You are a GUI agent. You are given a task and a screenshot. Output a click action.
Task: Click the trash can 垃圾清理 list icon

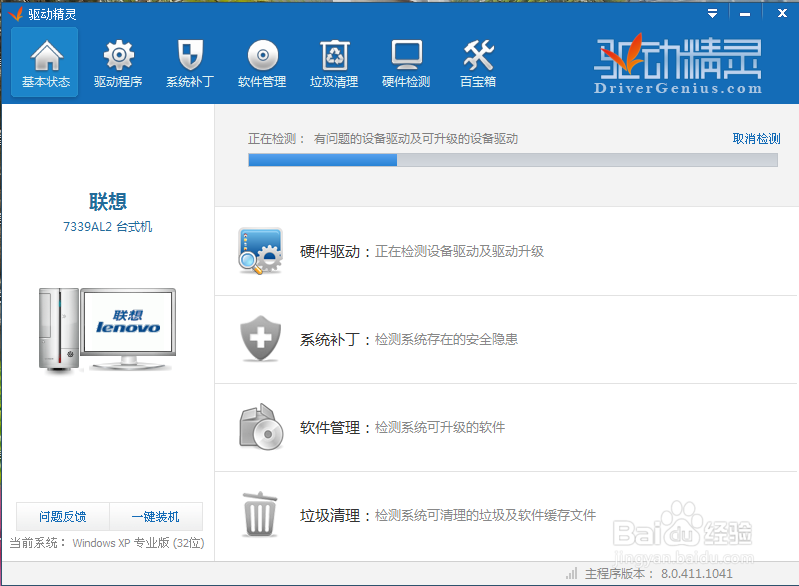[x=260, y=515]
